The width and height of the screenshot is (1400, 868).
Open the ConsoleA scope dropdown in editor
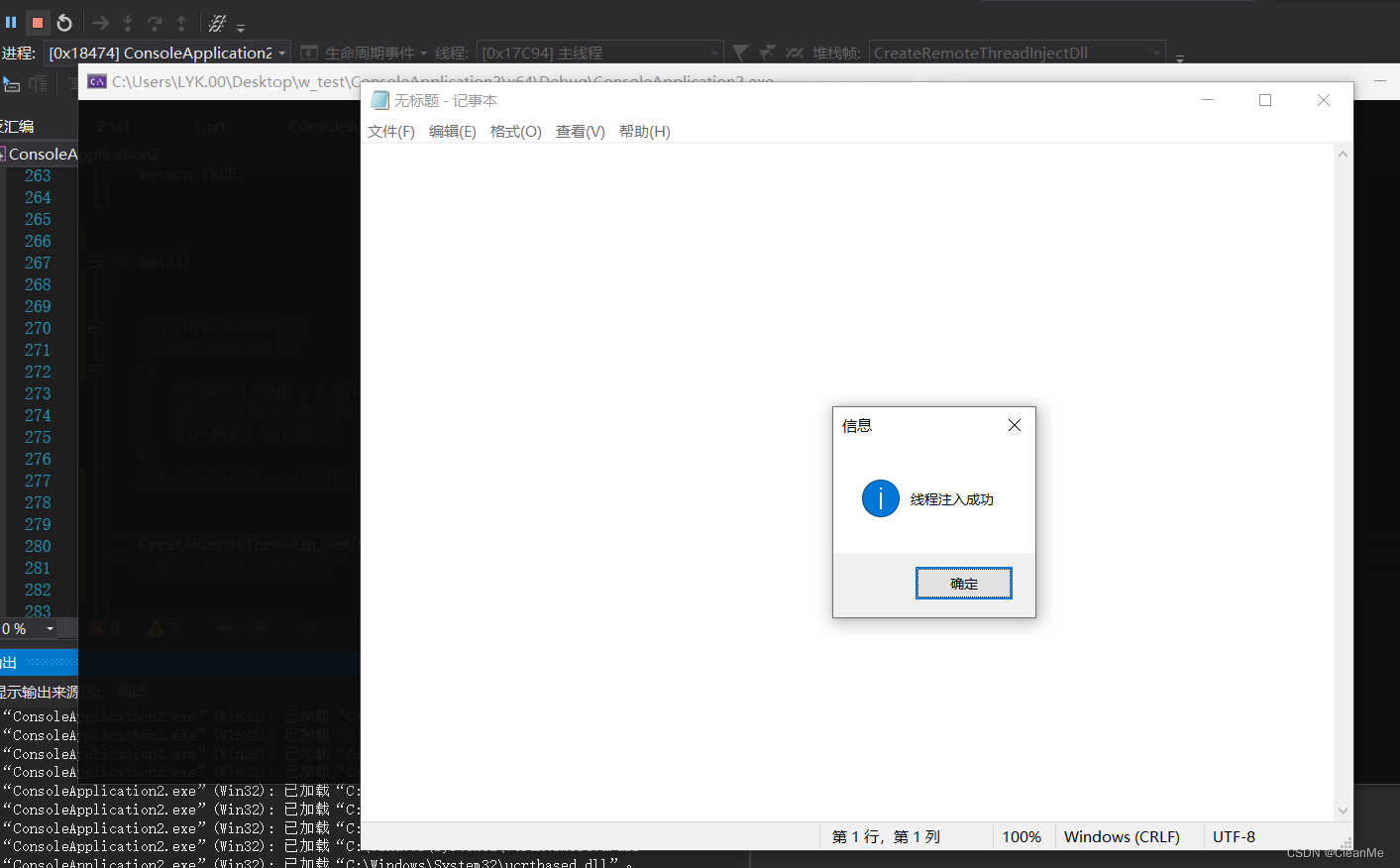click(40, 154)
